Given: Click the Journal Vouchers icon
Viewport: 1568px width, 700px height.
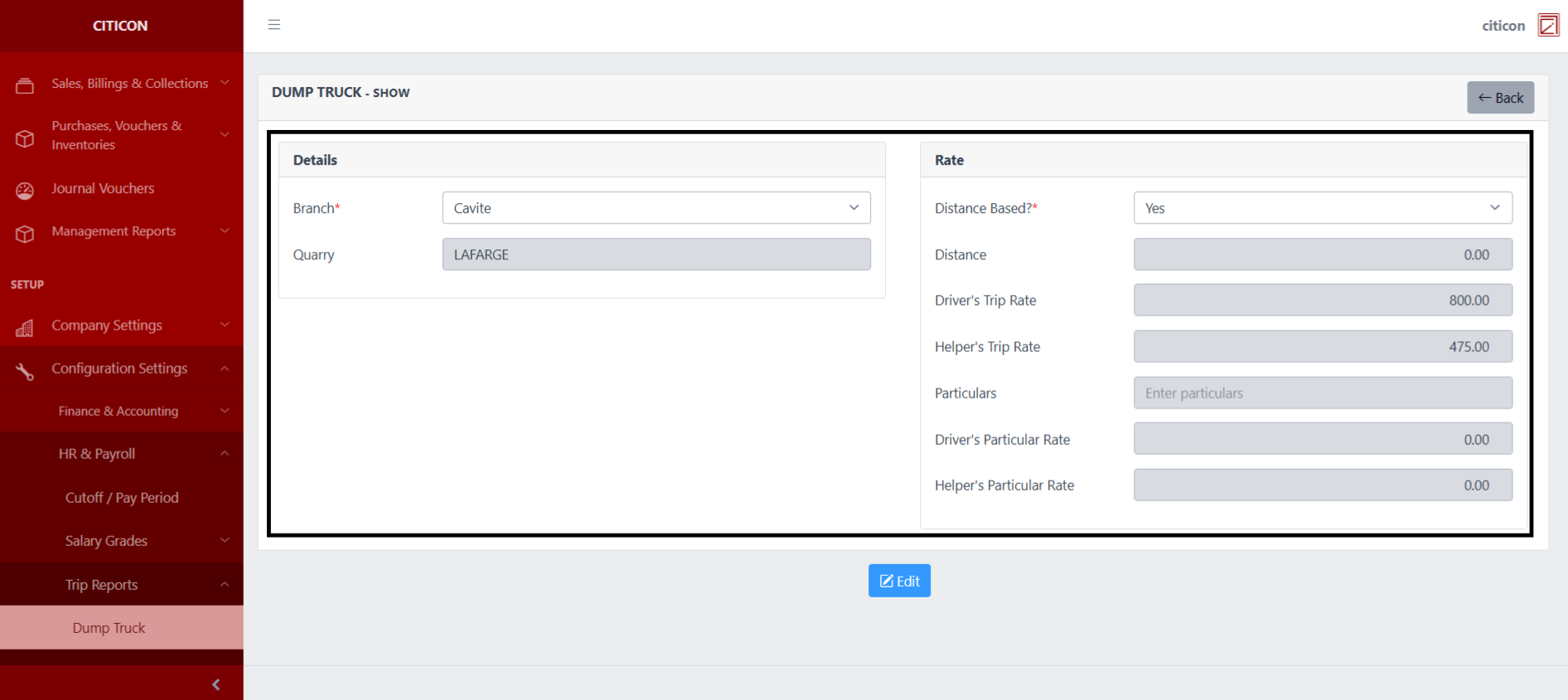Looking at the screenshot, I should (x=25, y=191).
